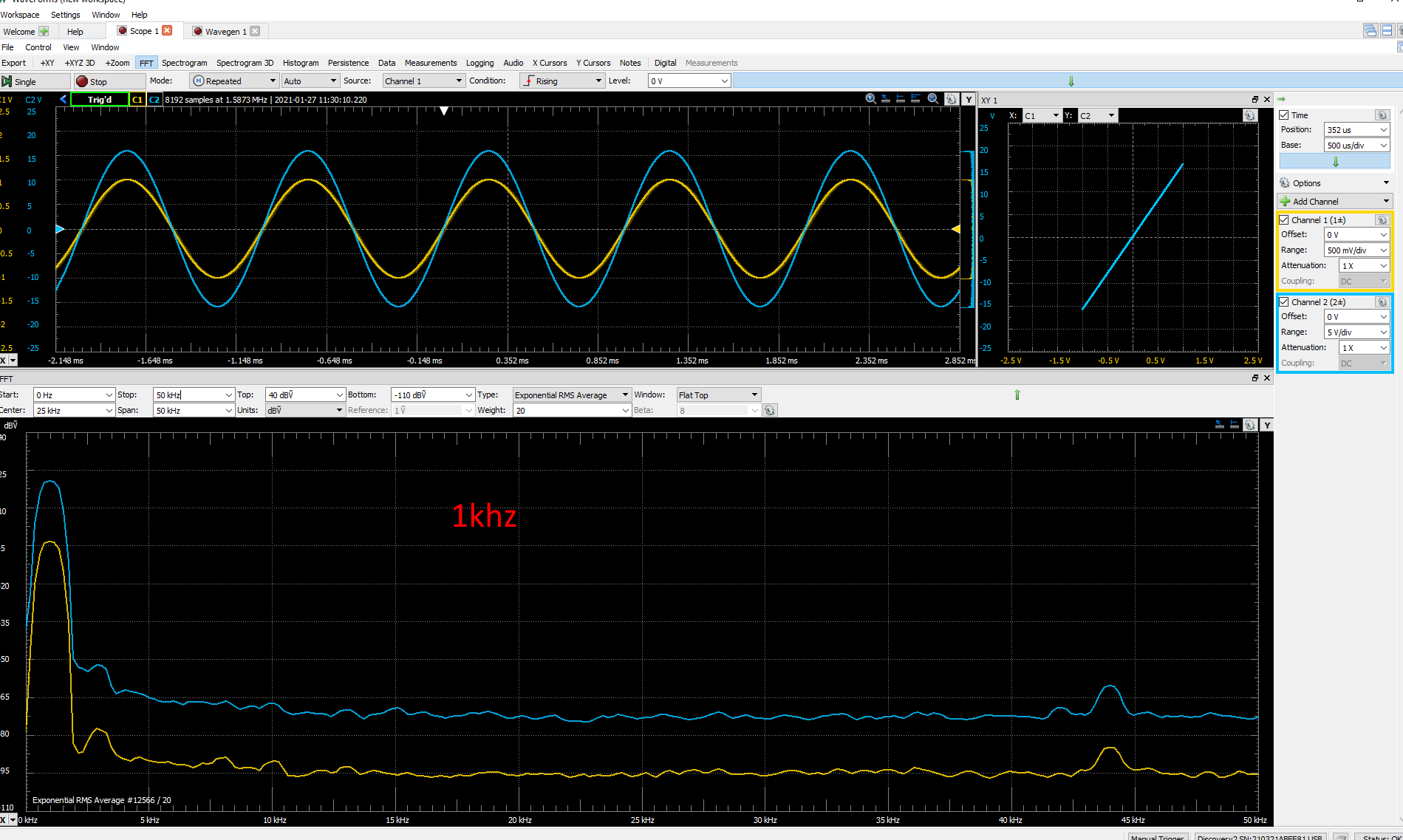Viewport: 1403px width, 840px height.
Task: Open the Condition Rising dropdown
Action: click(x=561, y=81)
